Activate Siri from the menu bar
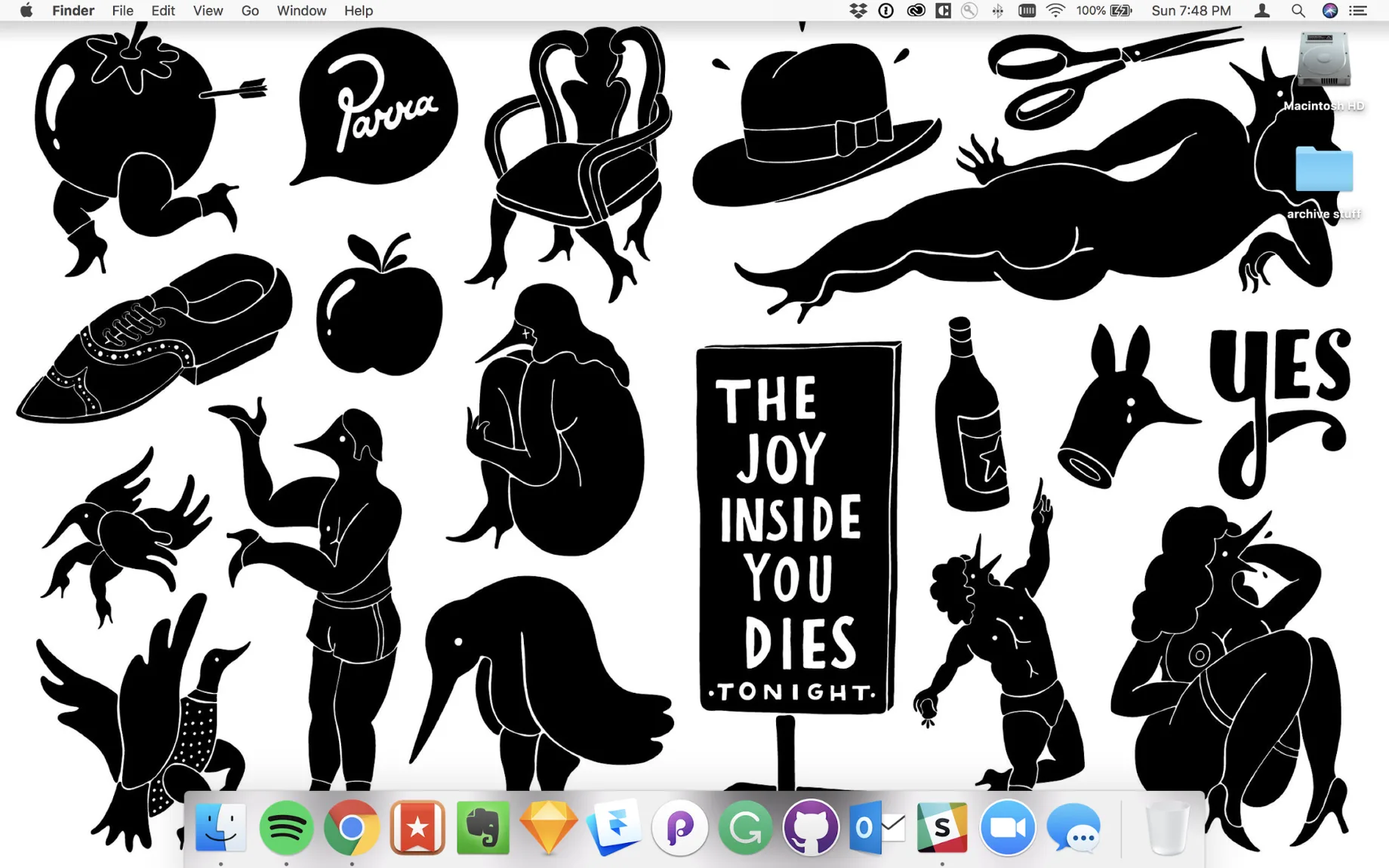The image size is (1389, 868). pyautogui.click(x=1330, y=11)
